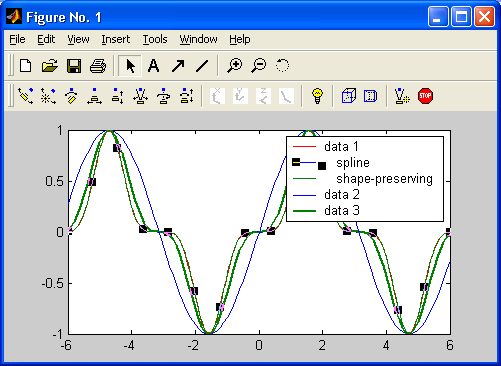Open the Tools menu

(155, 39)
